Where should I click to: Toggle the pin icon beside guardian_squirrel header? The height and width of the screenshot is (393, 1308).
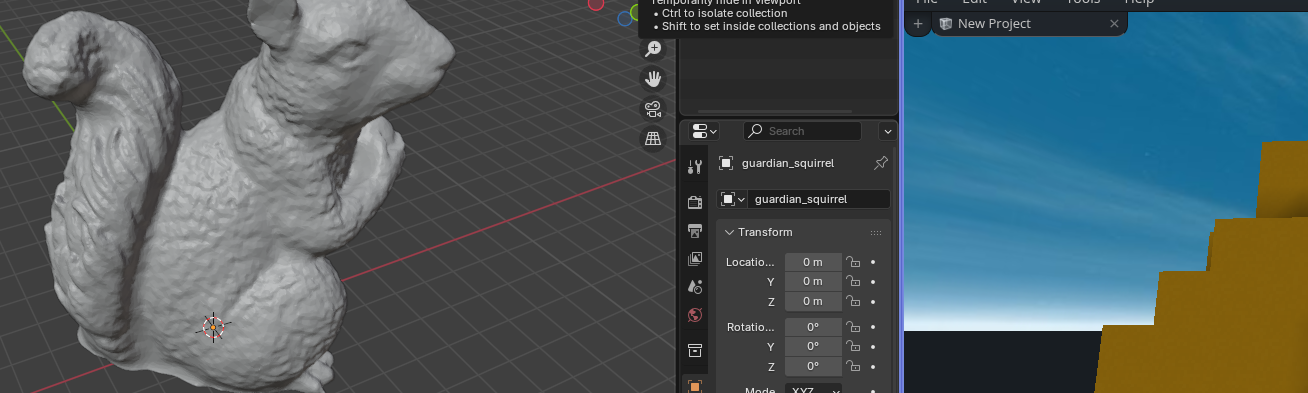880,162
